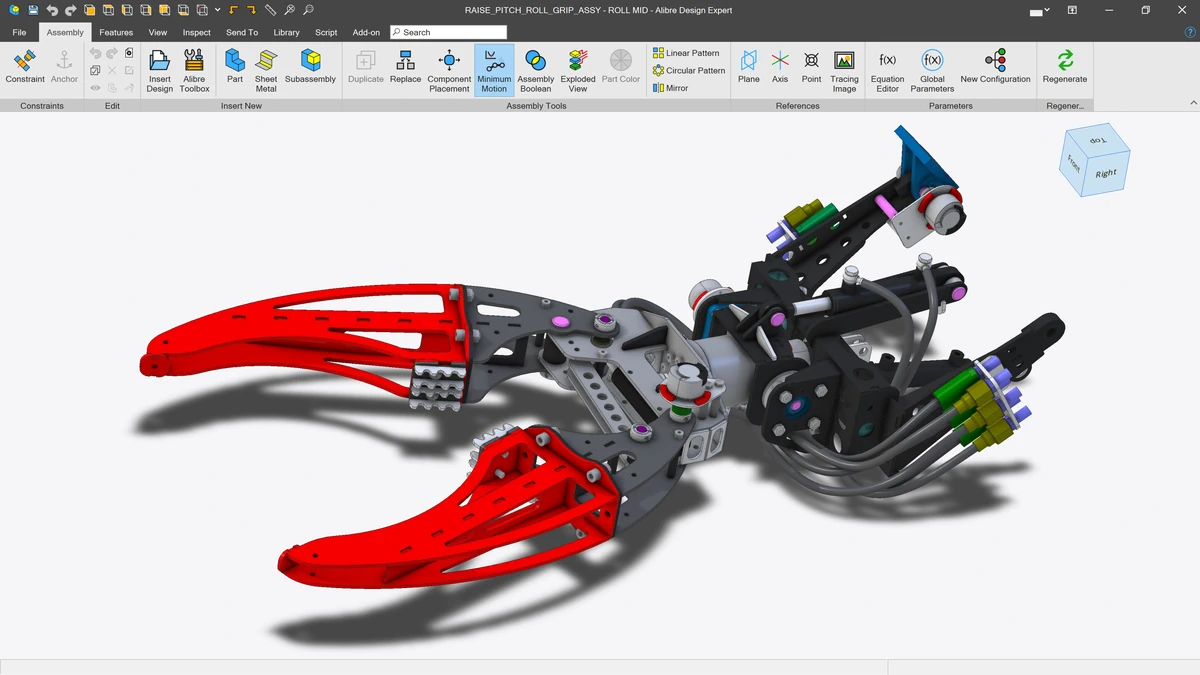Viewport: 1200px width, 675px height.
Task: Open the quick access toolbar customization dropdown
Action: tap(215, 9)
